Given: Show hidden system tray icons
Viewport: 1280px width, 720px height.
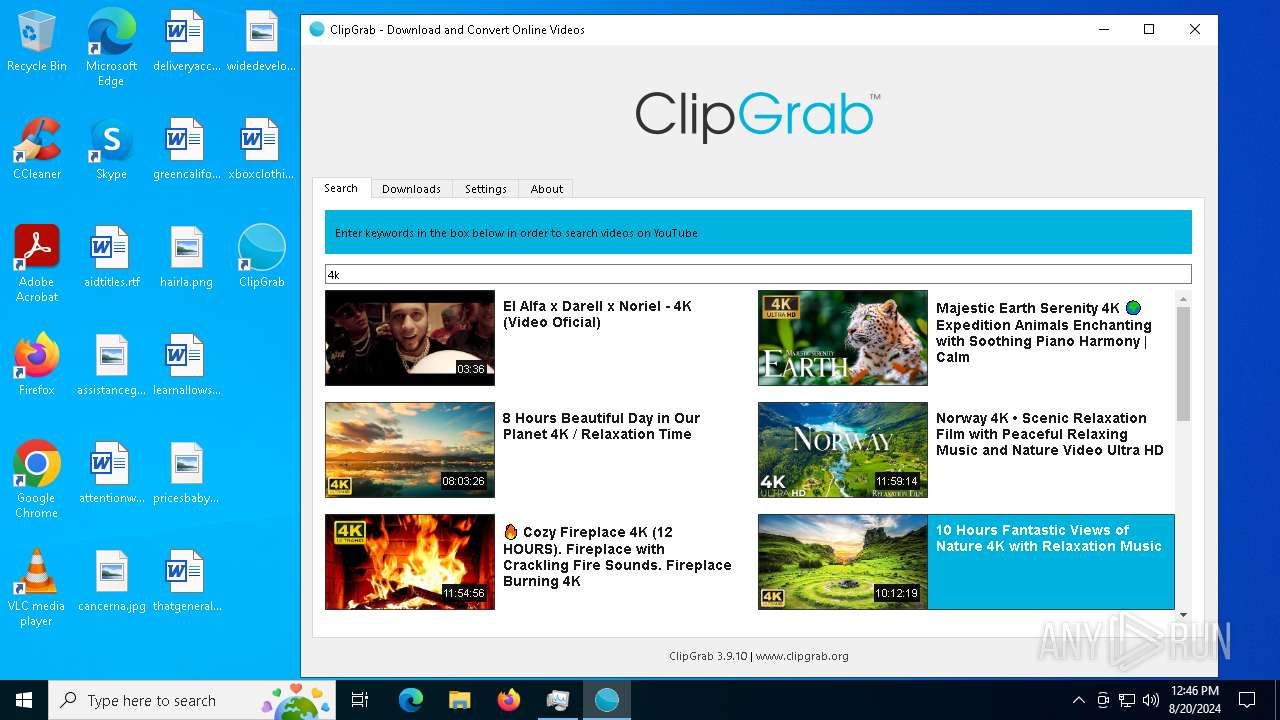Looking at the screenshot, I should click(x=1078, y=700).
